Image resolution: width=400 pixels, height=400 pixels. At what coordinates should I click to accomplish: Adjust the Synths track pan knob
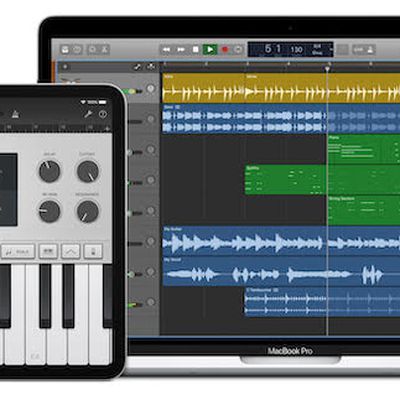(151, 180)
